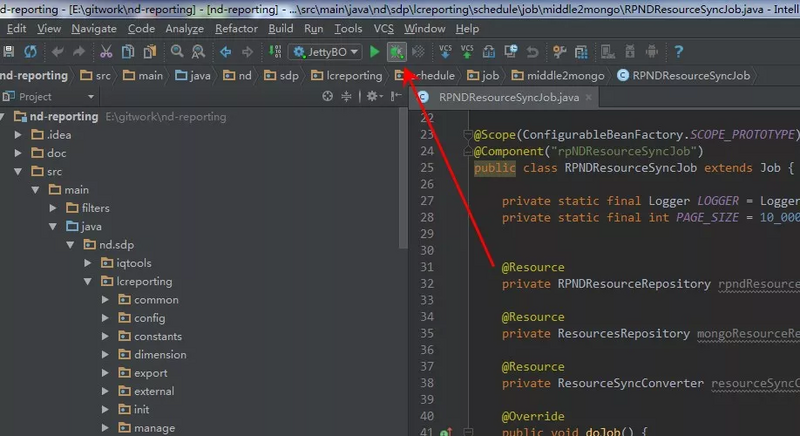Open the Help question mark icon
The width and height of the screenshot is (800, 436).
coord(678,52)
